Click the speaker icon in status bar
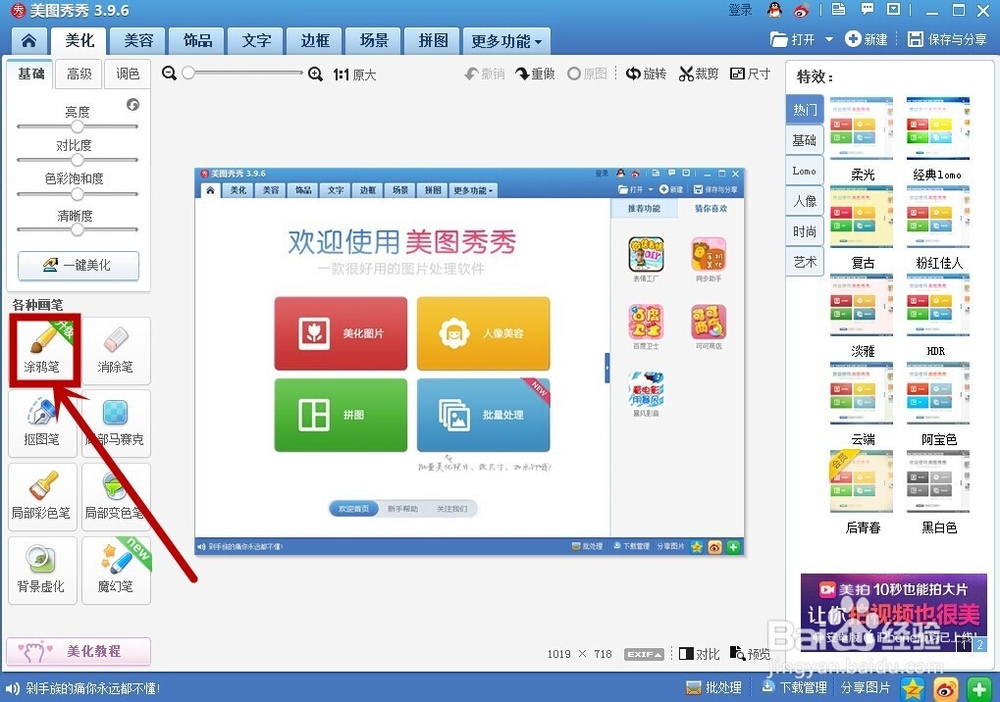 click(12, 689)
